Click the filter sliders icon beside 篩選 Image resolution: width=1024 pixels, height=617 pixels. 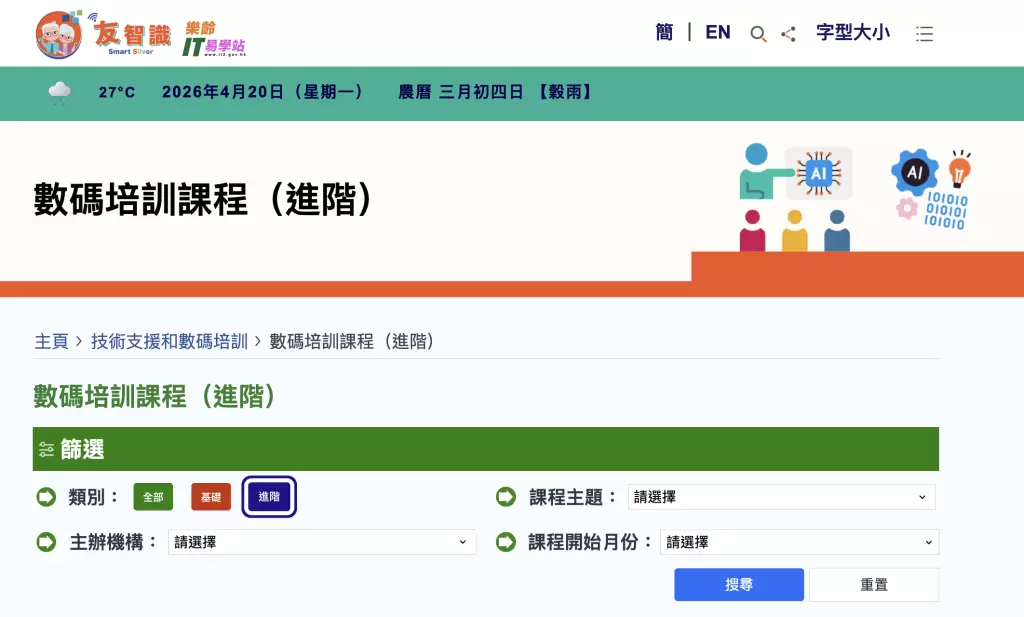click(46, 450)
